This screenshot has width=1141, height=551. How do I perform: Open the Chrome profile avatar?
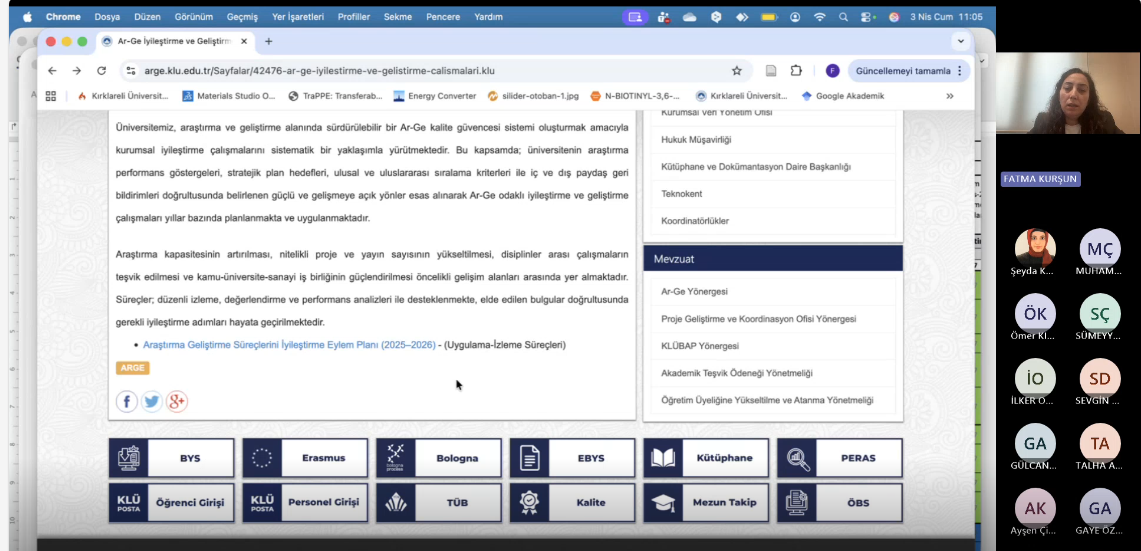(x=832, y=71)
